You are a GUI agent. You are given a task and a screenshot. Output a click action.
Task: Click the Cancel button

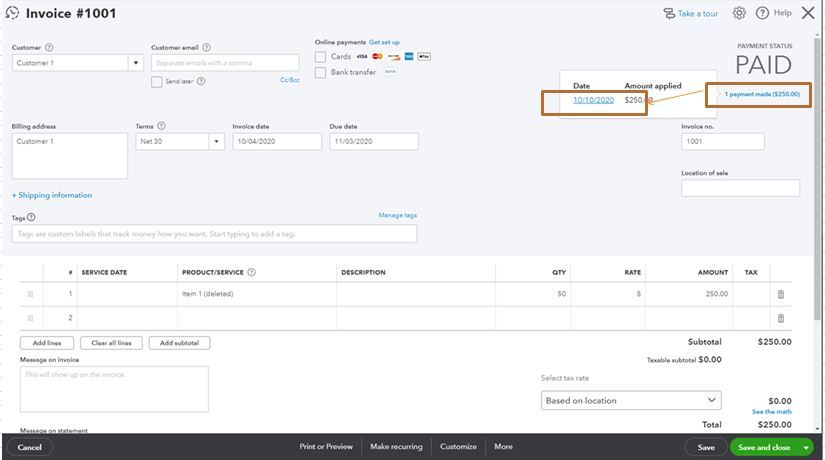[29, 447]
